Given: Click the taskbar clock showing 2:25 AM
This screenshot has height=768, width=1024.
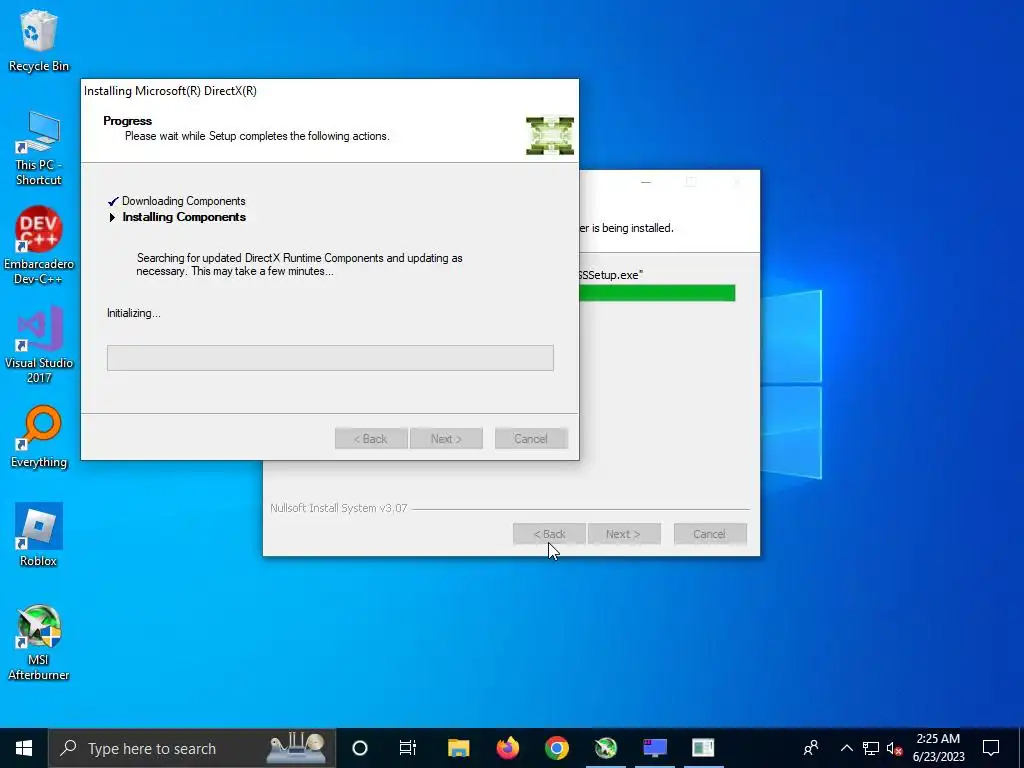Looking at the screenshot, I should (x=938, y=748).
